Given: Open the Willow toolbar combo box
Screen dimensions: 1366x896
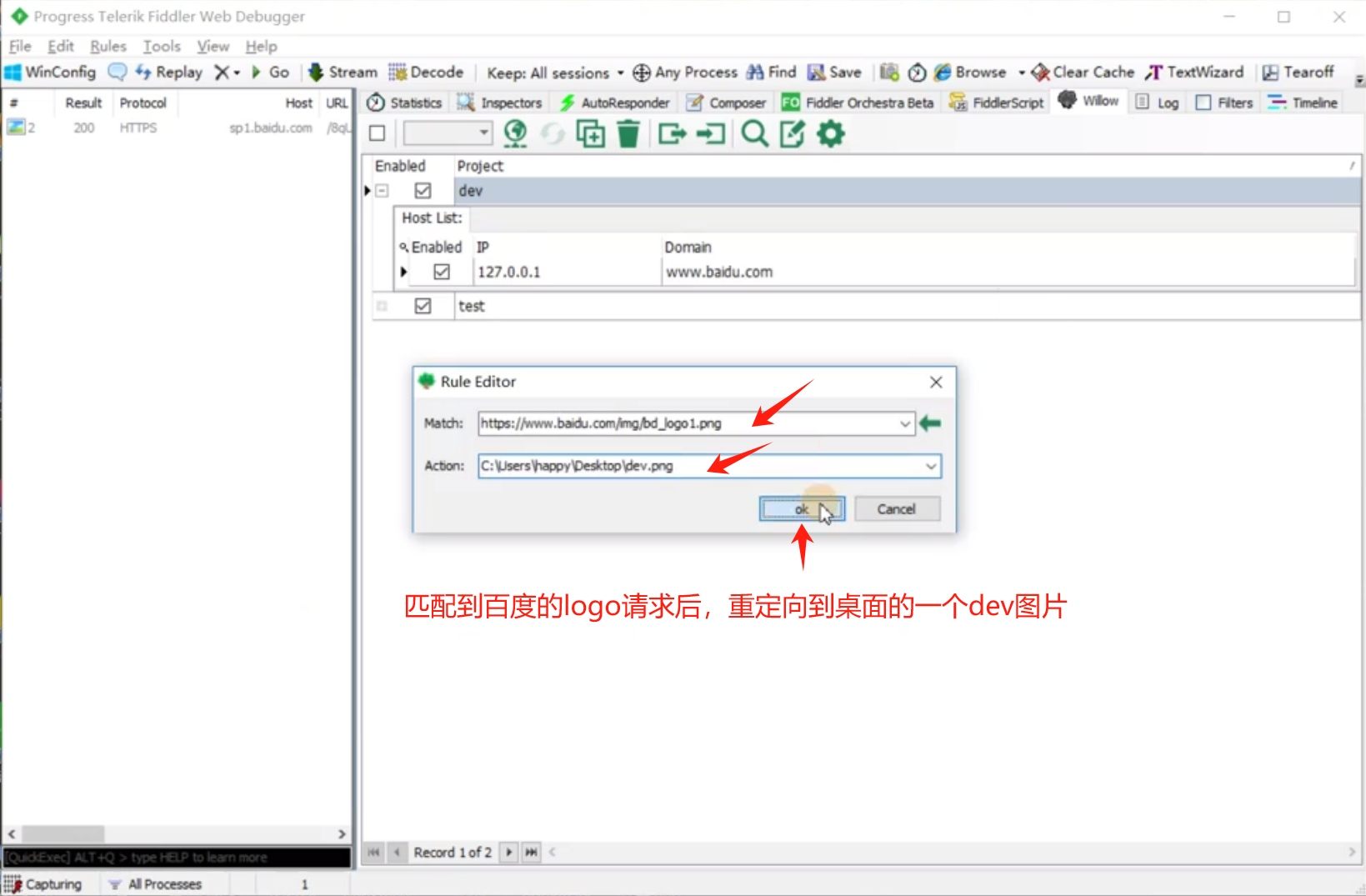Looking at the screenshot, I should (x=448, y=133).
